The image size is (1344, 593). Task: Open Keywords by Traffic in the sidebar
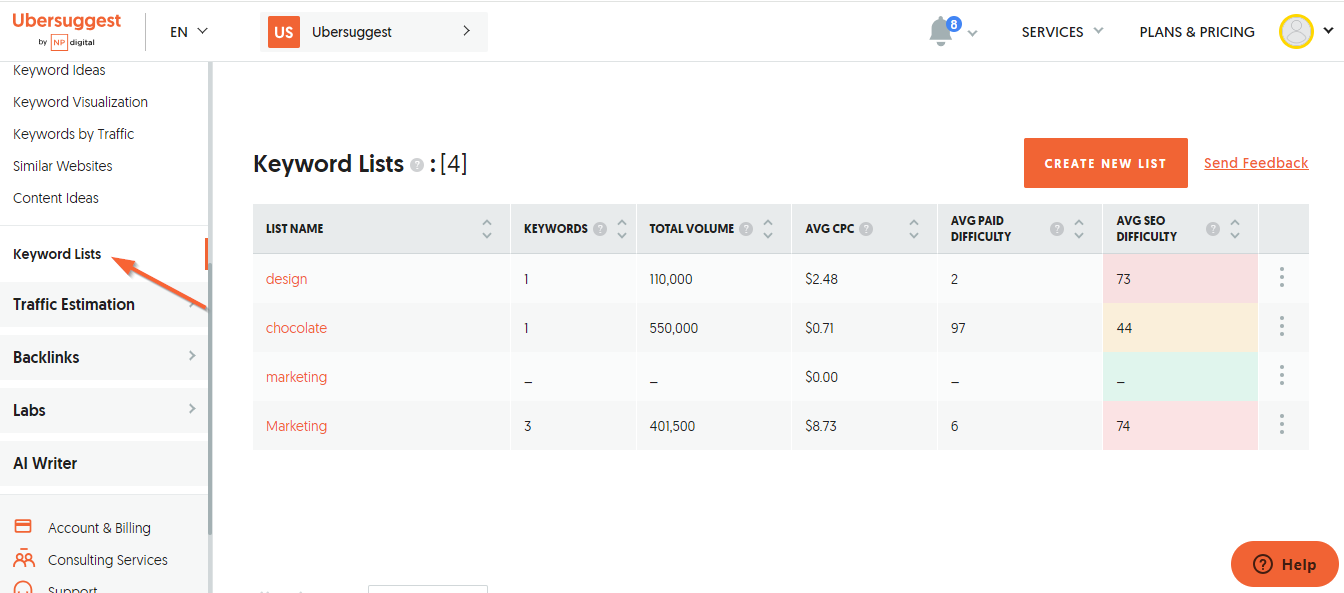(73, 134)
